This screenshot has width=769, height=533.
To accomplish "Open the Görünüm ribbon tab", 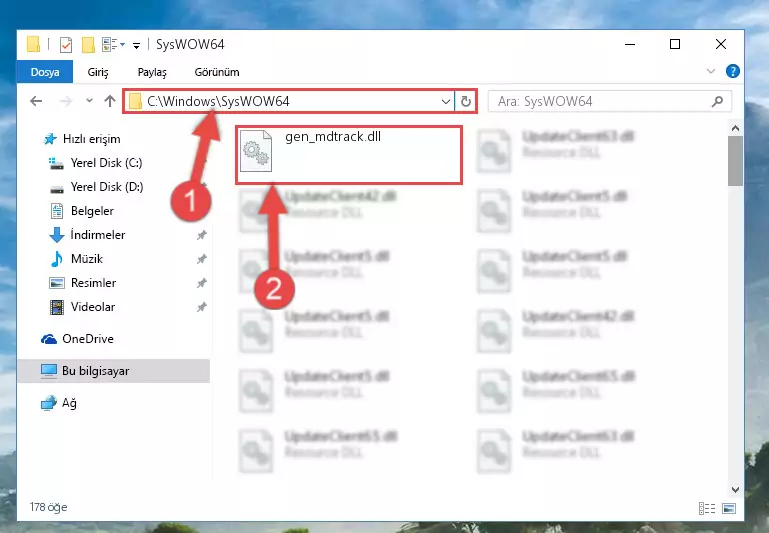I will [x=217, y=72].
